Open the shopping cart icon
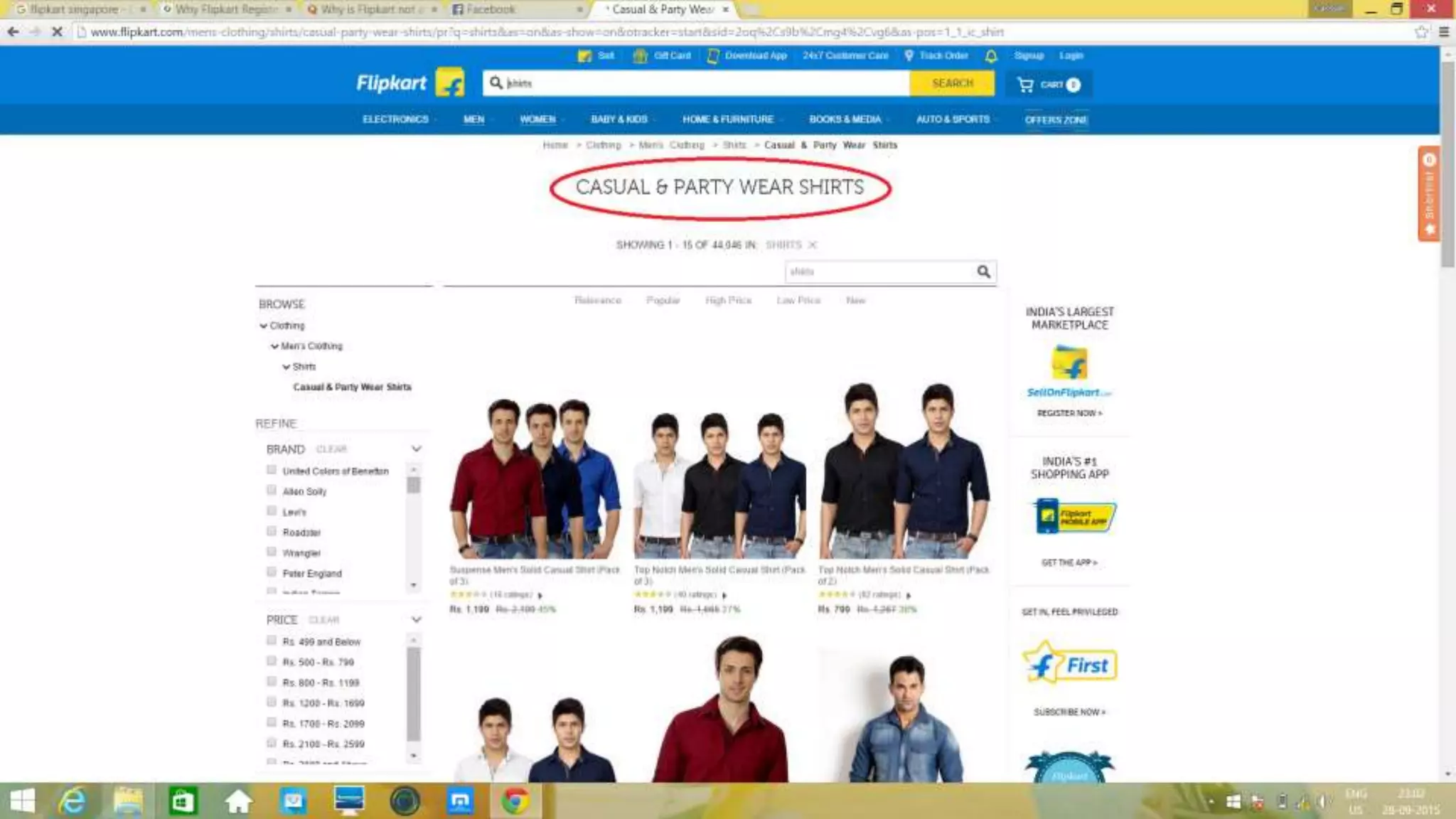Image resolution: width=1456 pixels, height=819 pixels. tap(1025, 85)
